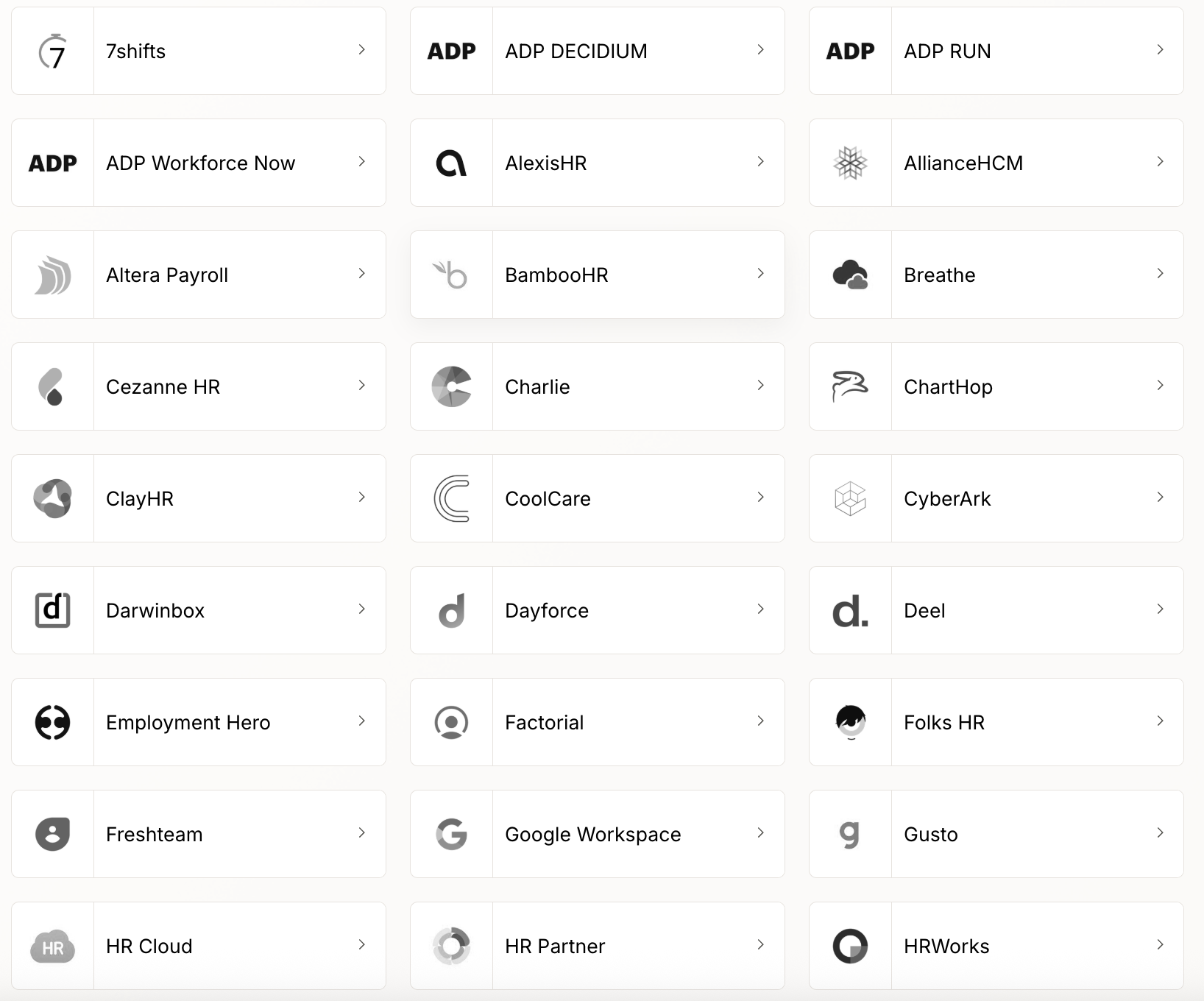The image size is (1204, 1001).
Task: Click the BambooHR leaf logo icon
Action: point(450,275)
